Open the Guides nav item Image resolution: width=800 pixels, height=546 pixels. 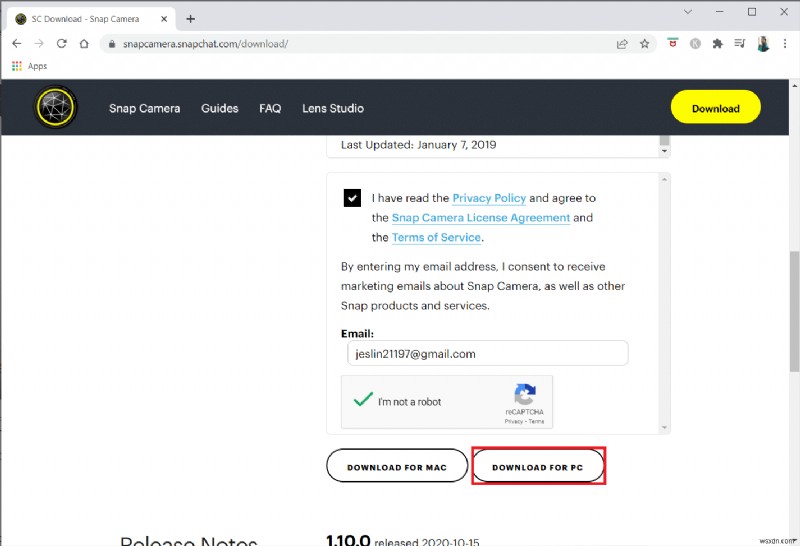pos(219,108)
